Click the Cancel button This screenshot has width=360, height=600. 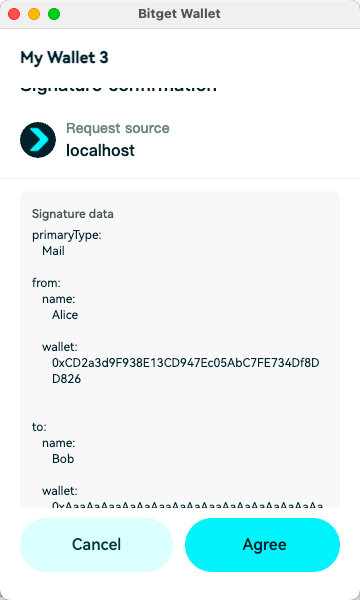click(96, 545)
